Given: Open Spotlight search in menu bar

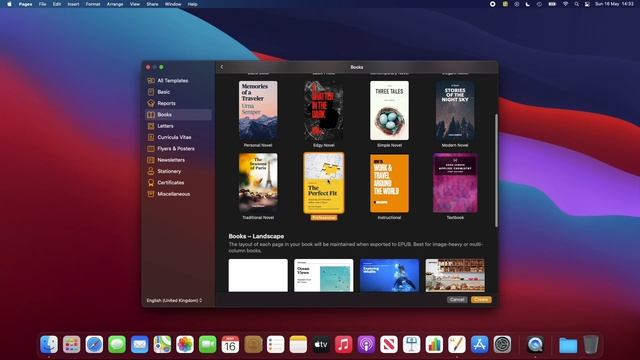Looking at the screenshot, I should (x=576, y=4).
